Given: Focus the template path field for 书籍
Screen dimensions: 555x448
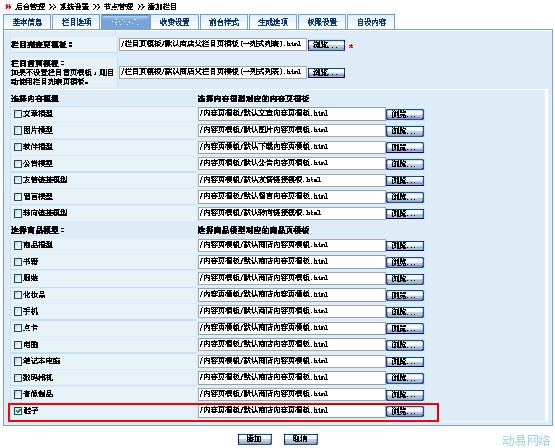Looking at the screenshot, I should click(292, 262).
